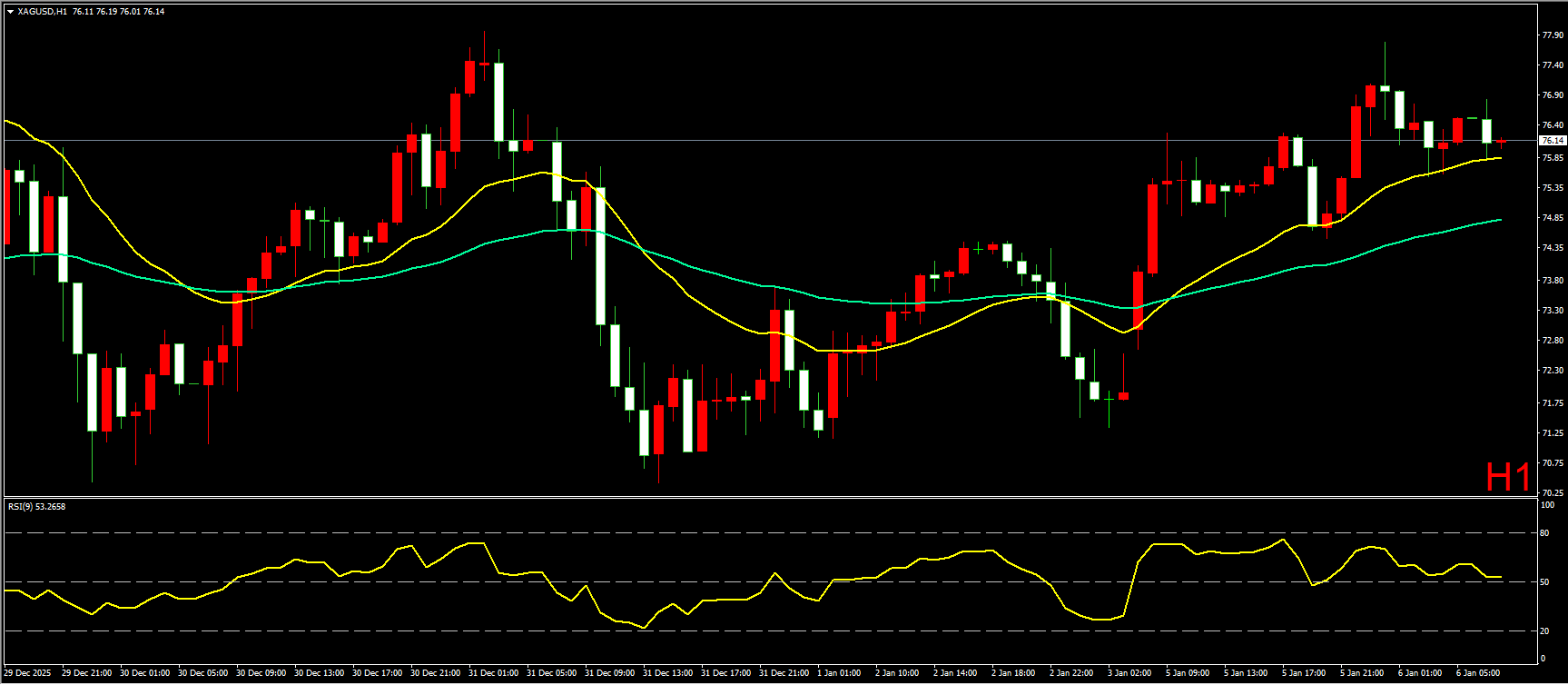Click the RSI 50 level scale label
Viewport: 1568px width, 685px height.
(1544, 581)
